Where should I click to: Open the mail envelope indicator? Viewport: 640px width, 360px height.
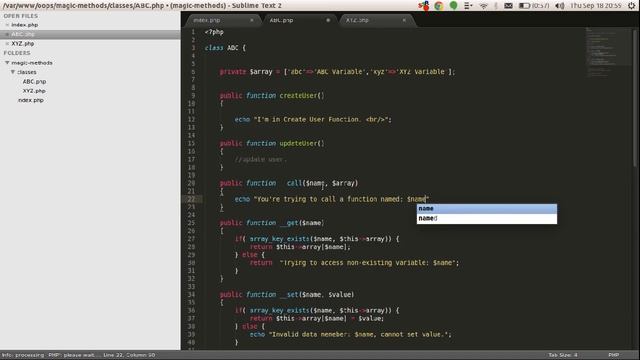[x=508, y=6]
